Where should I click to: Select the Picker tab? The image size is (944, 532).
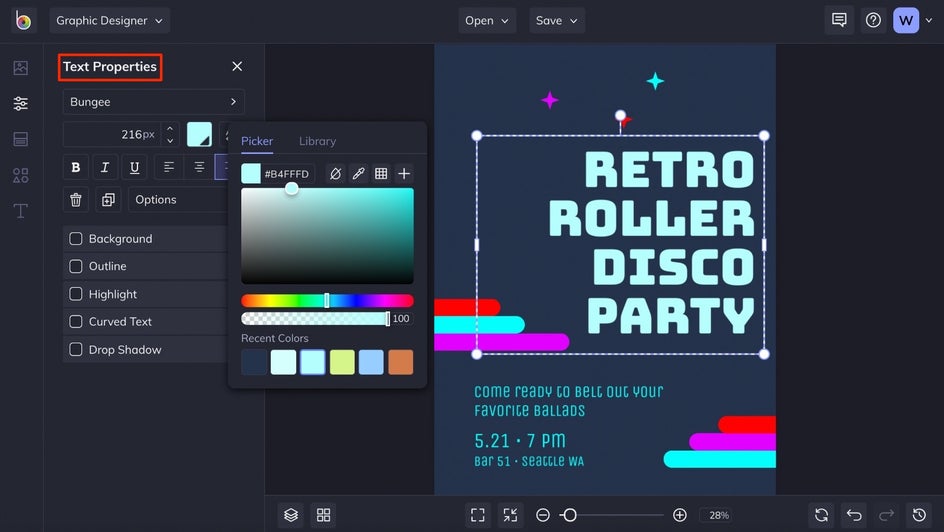click(x=257, y=141)
